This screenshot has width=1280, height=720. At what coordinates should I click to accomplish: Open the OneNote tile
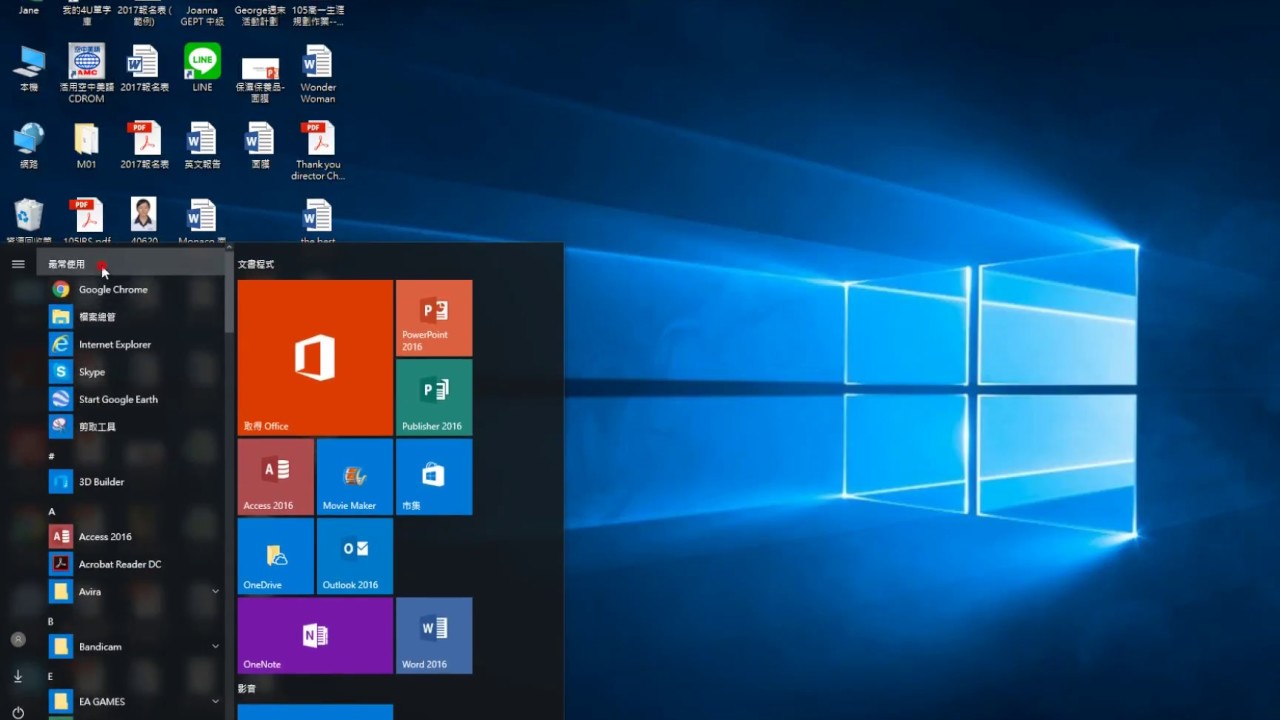click(x=315, y=635)
